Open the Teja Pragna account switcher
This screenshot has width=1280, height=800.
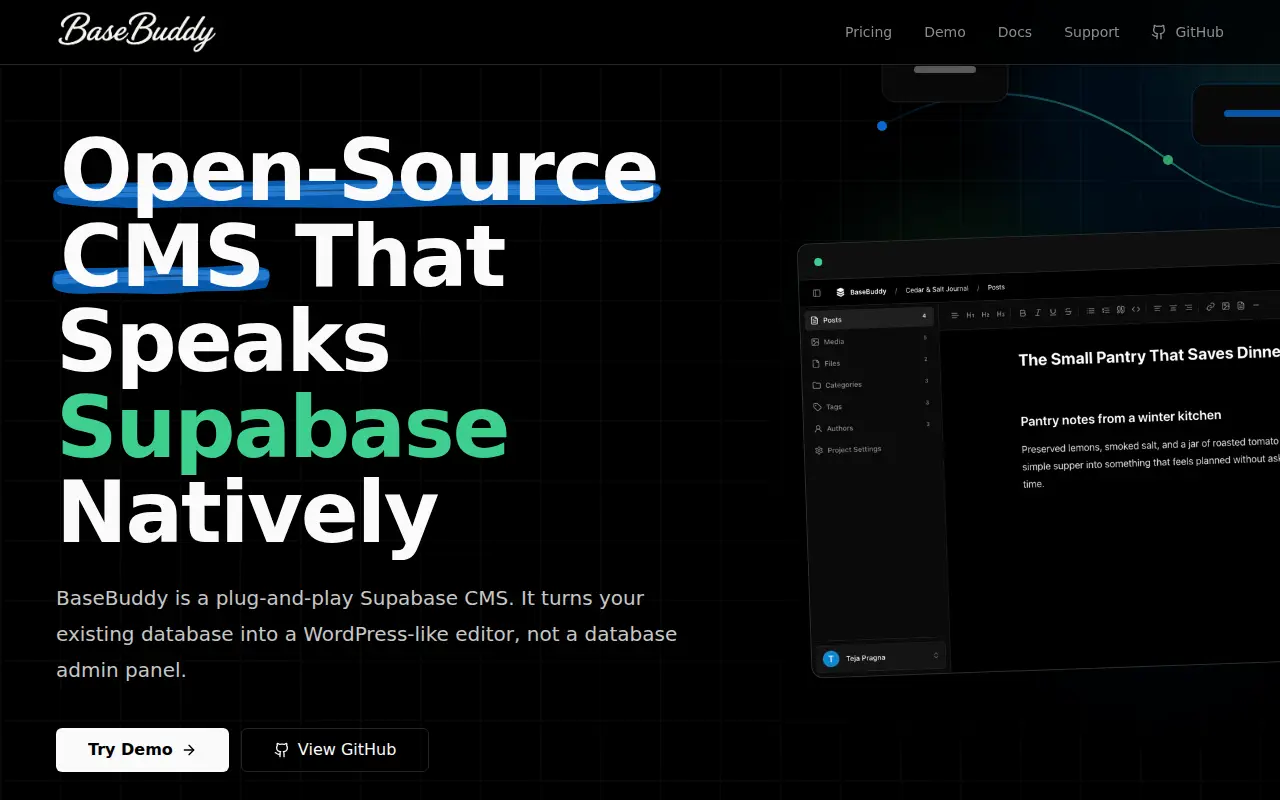coord(881,658)
